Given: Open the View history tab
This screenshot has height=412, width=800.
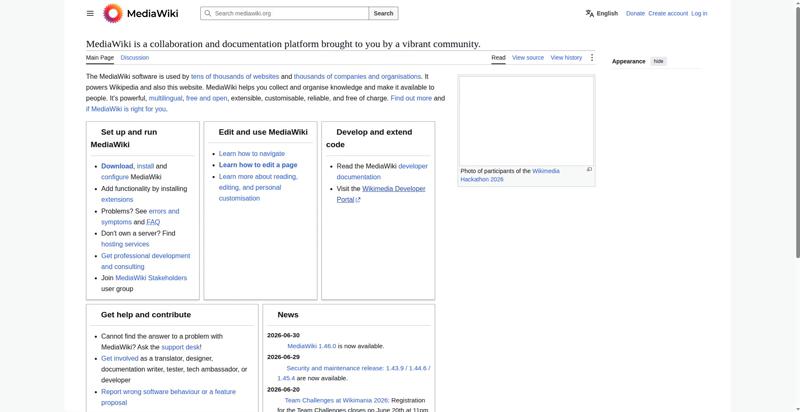Looking at the screenshot, I should (566, 58).
